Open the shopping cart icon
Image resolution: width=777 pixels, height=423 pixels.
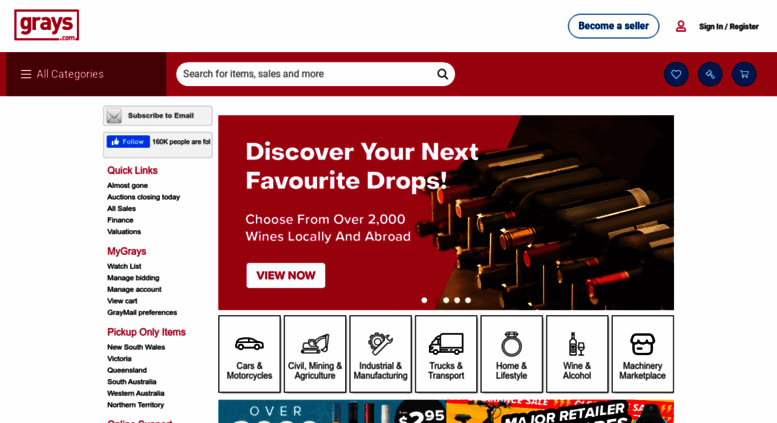[744, 74]
